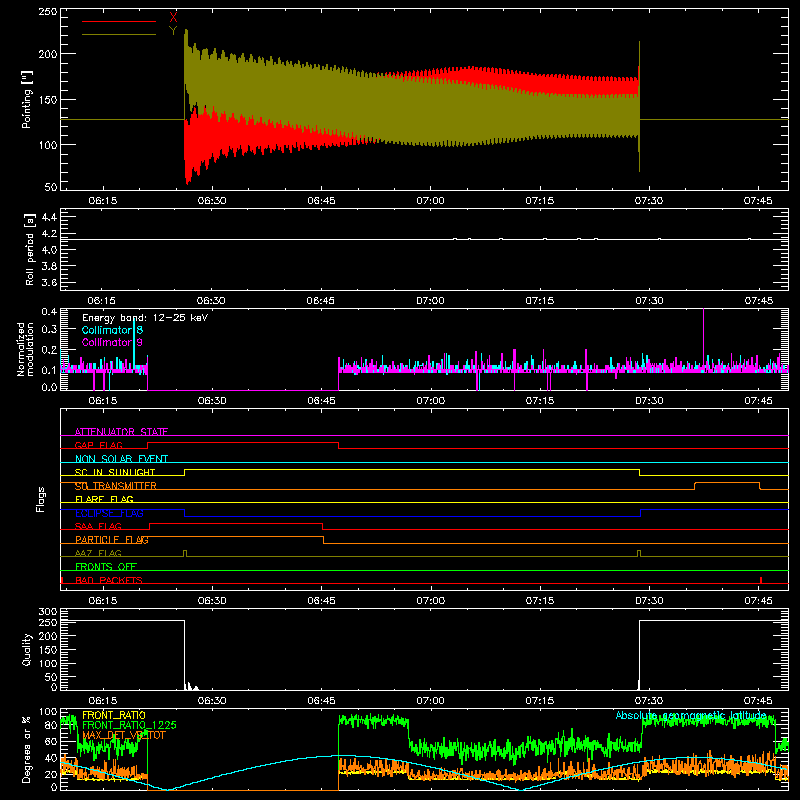
Task: Click the 'Pointing' vertical axis title
Action: 27,99
